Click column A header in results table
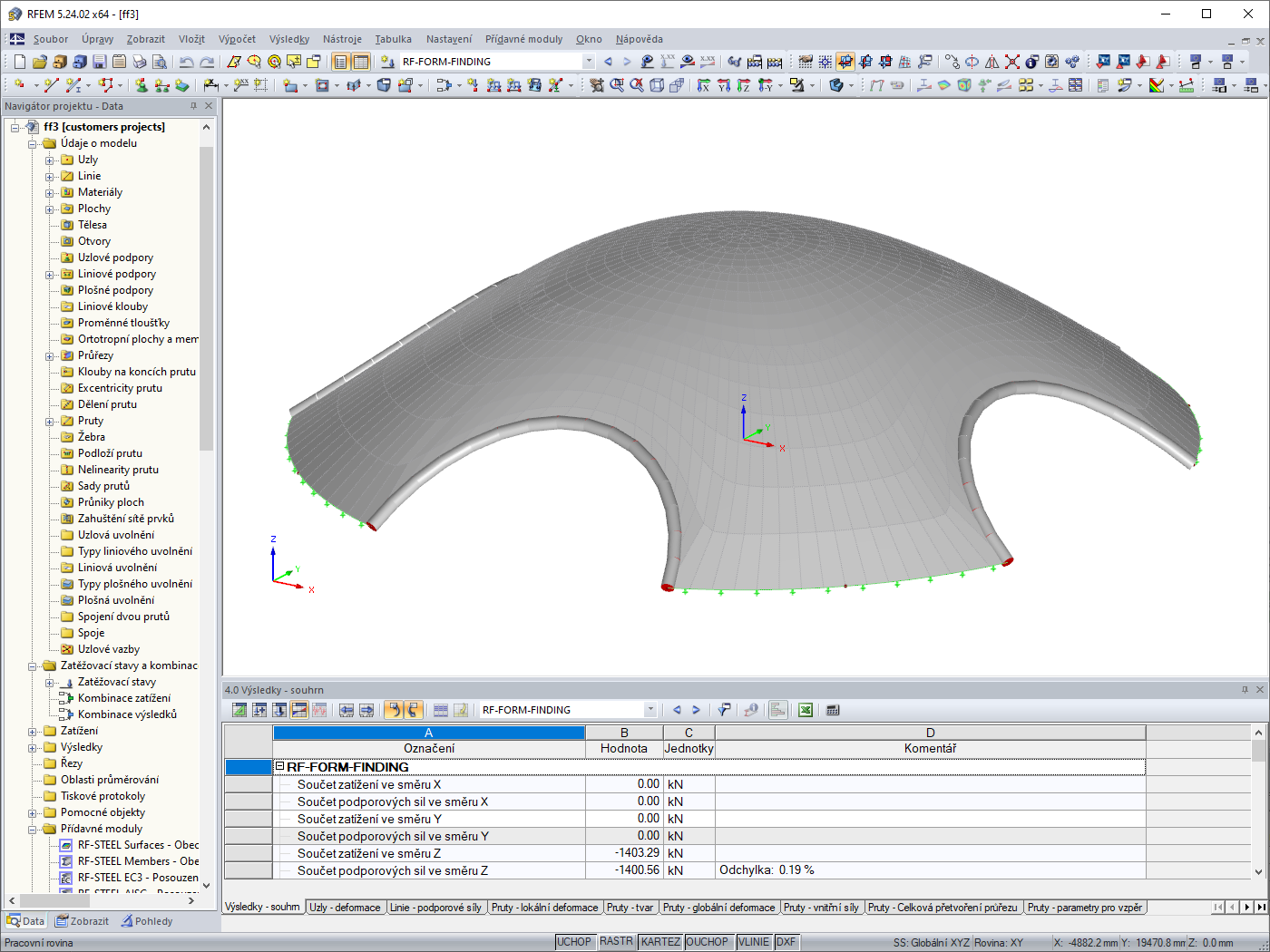 click(428, 733)
